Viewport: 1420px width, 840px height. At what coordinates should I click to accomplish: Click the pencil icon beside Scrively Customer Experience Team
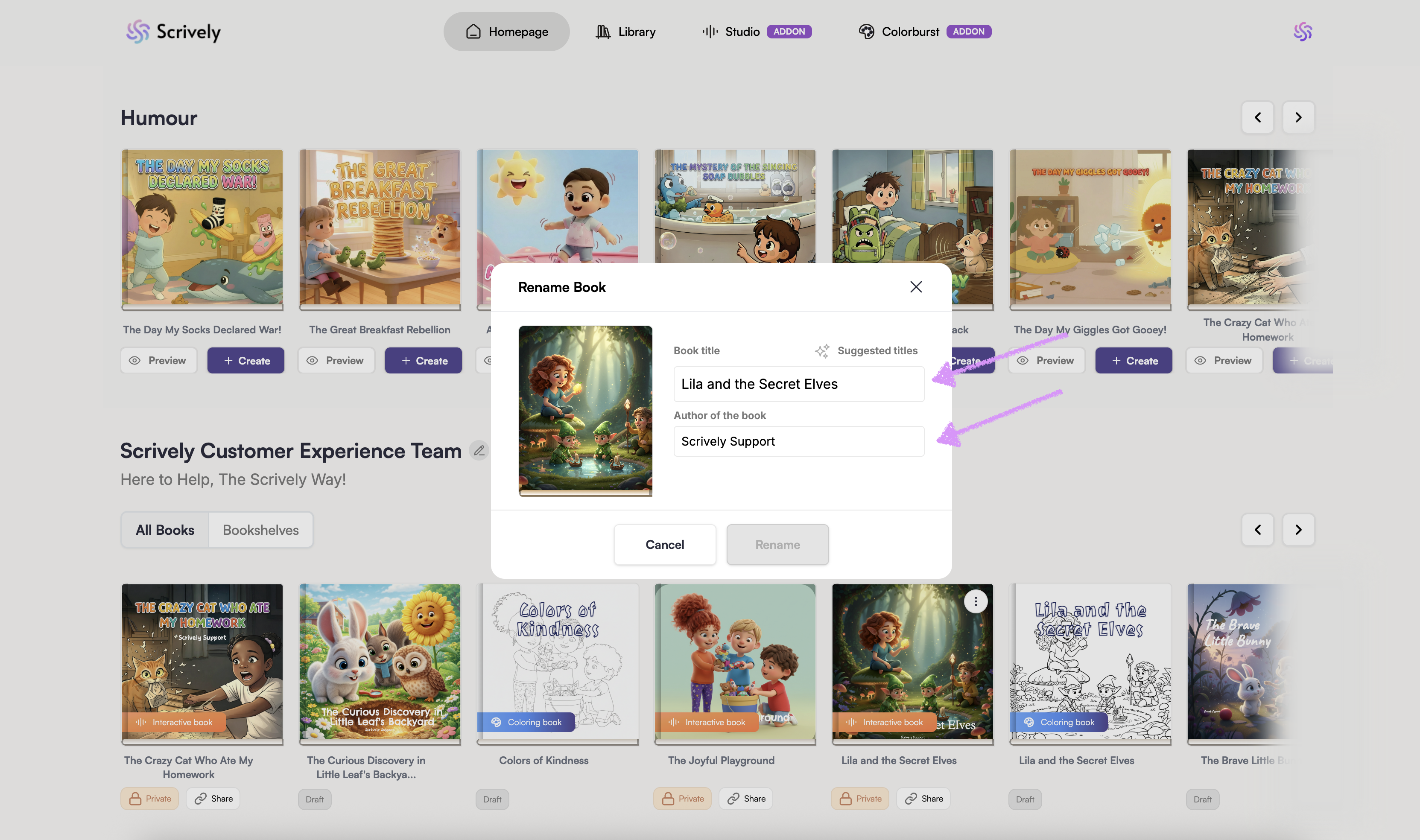[x=479, y=451]
